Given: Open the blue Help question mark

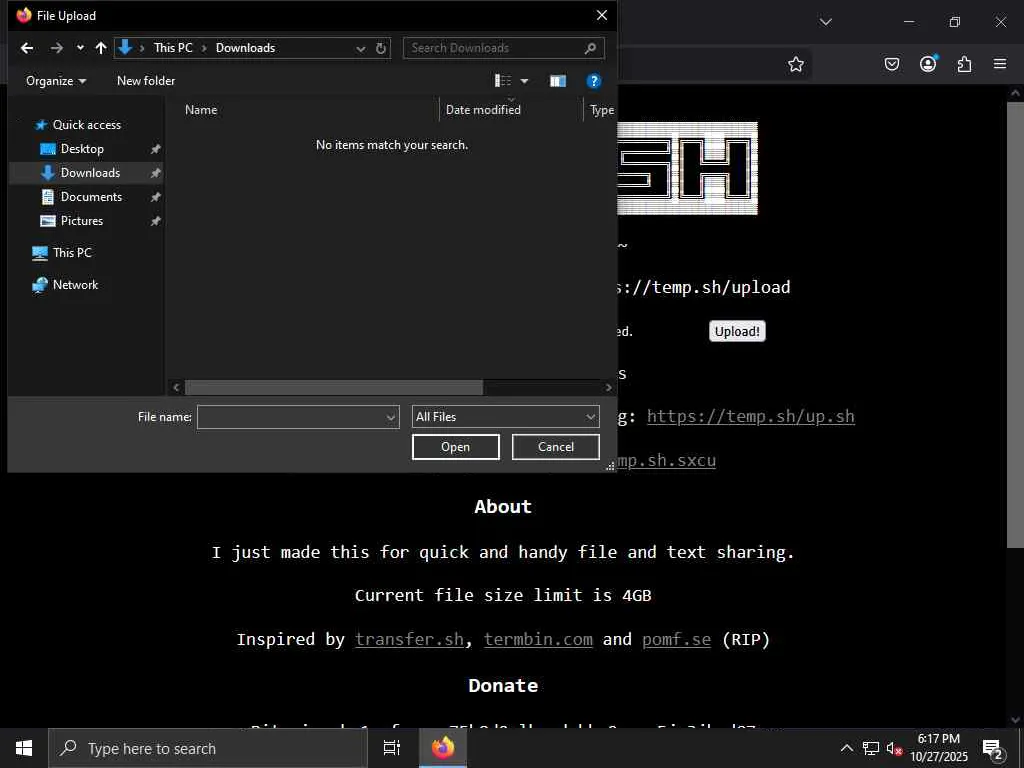Looking at the screenshot, I should click(x=593, y=80).
